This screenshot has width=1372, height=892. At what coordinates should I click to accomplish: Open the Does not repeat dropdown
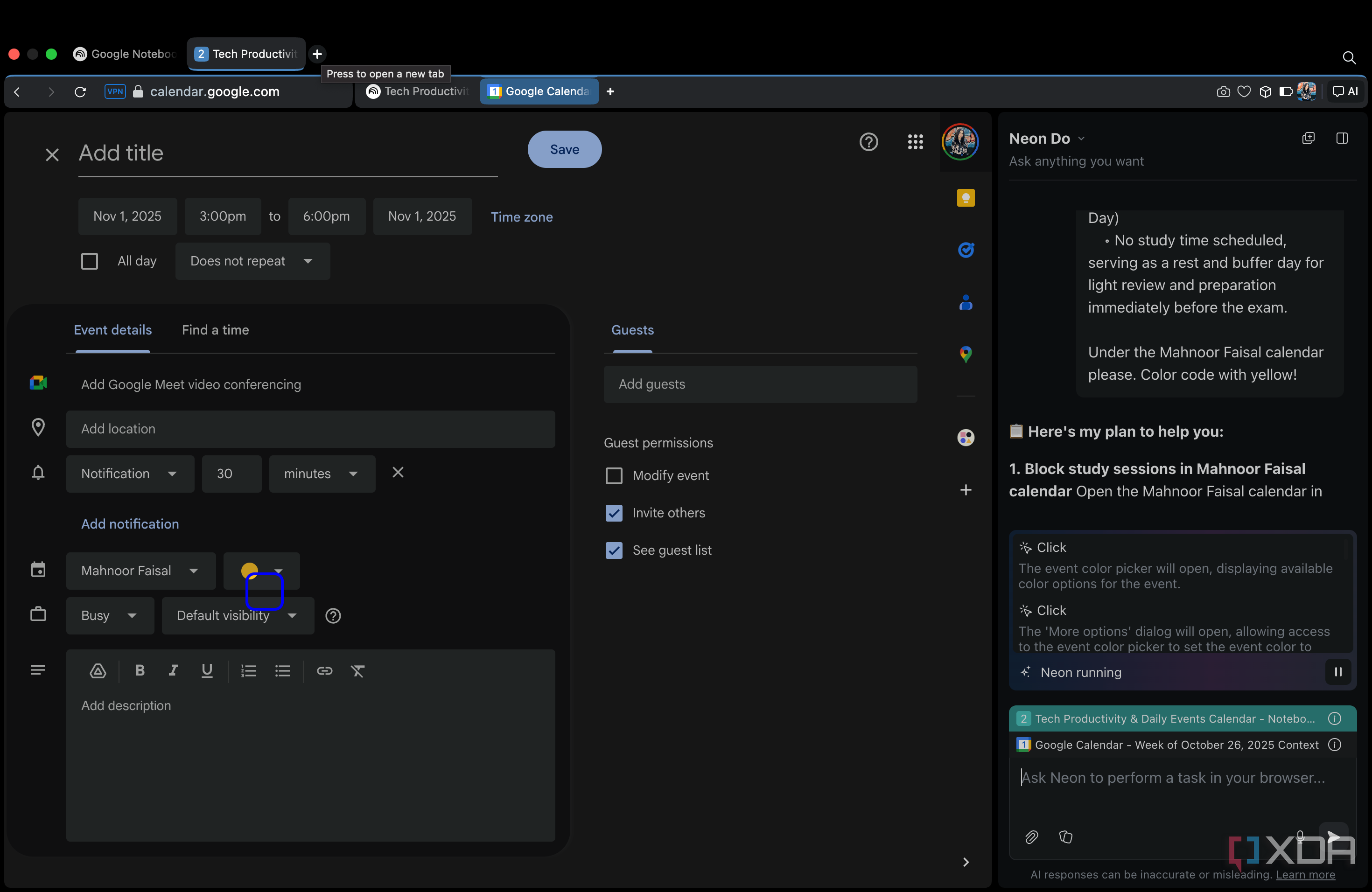click(252, 261)
